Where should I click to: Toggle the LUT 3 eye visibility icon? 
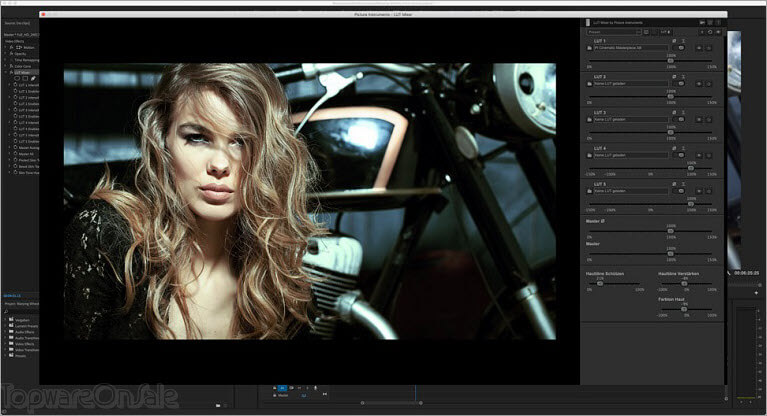pyautogui.click(x=699, y=119)
